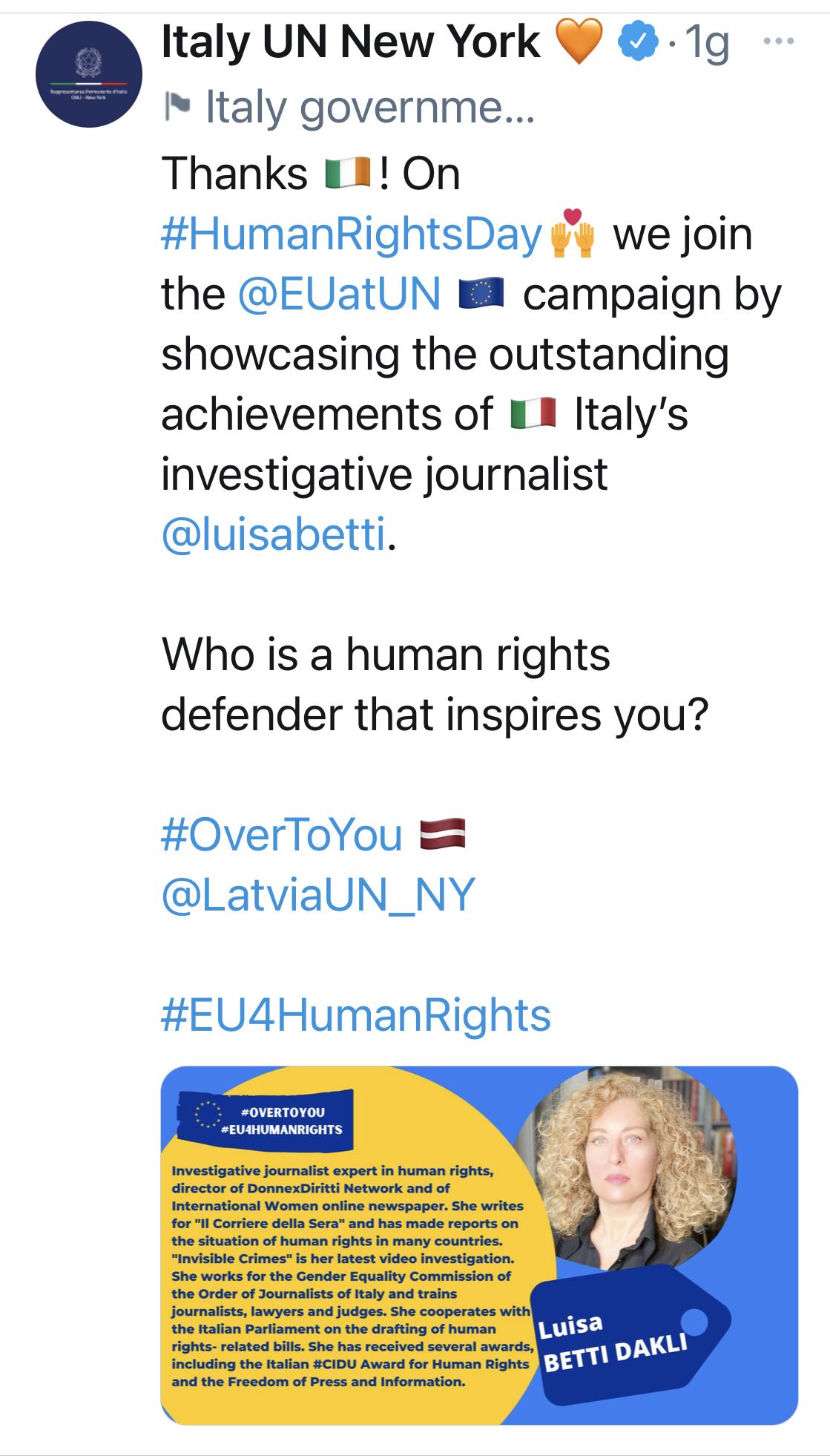Open the three-dot more options menu
This screenshot has width=830, height=1456.
tap(778, 42)
